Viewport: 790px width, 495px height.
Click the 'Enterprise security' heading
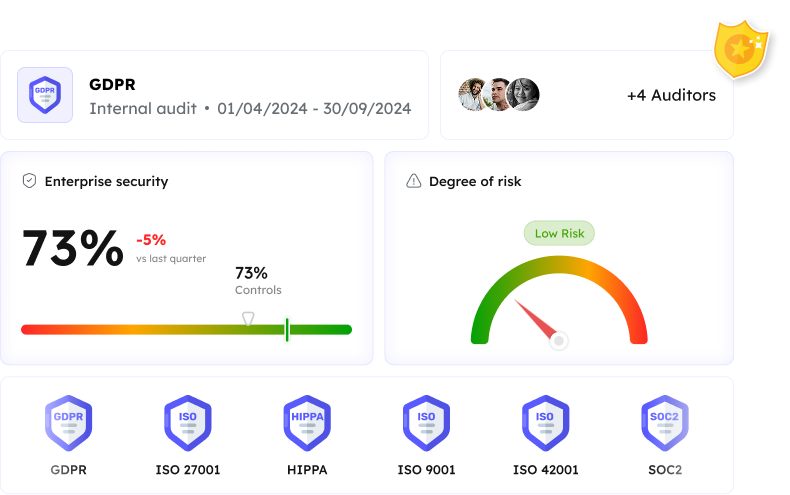(x=106, y=181)
